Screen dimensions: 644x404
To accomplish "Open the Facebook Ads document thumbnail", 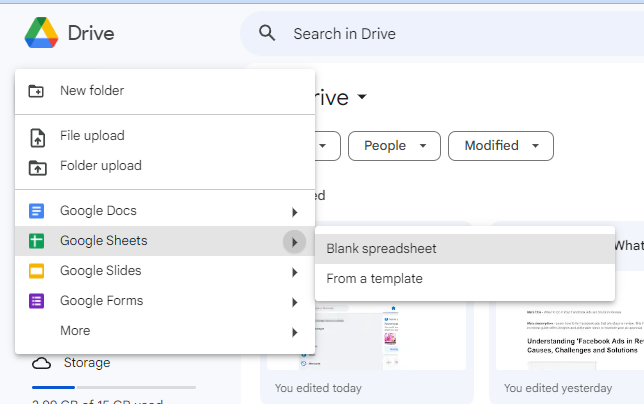I will point(570,337).
